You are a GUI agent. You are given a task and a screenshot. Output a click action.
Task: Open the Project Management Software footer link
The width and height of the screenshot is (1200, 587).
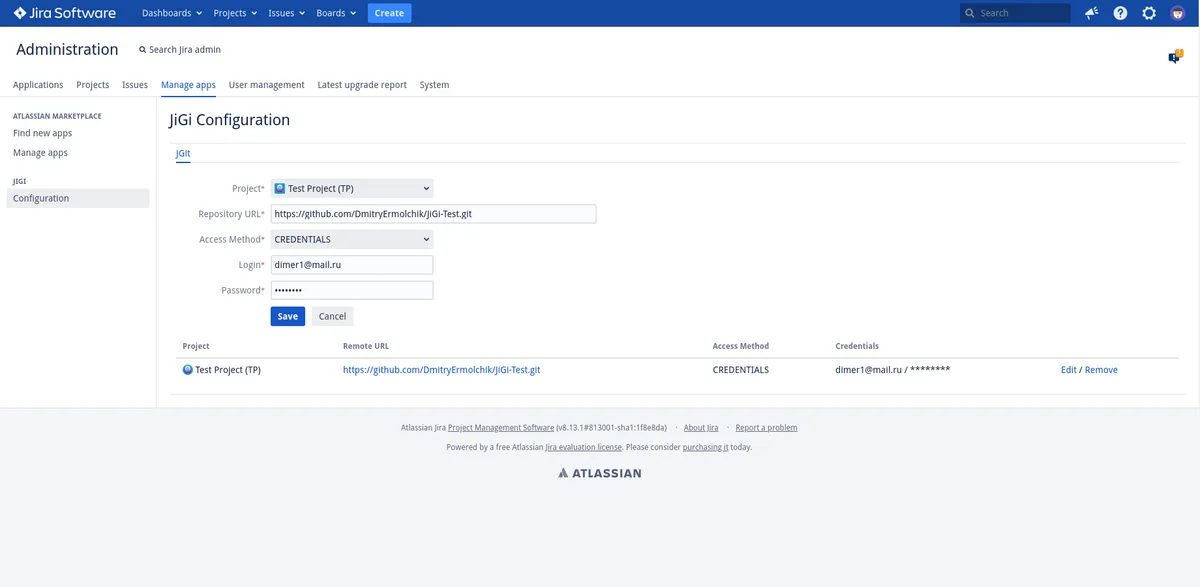[501, 428]
